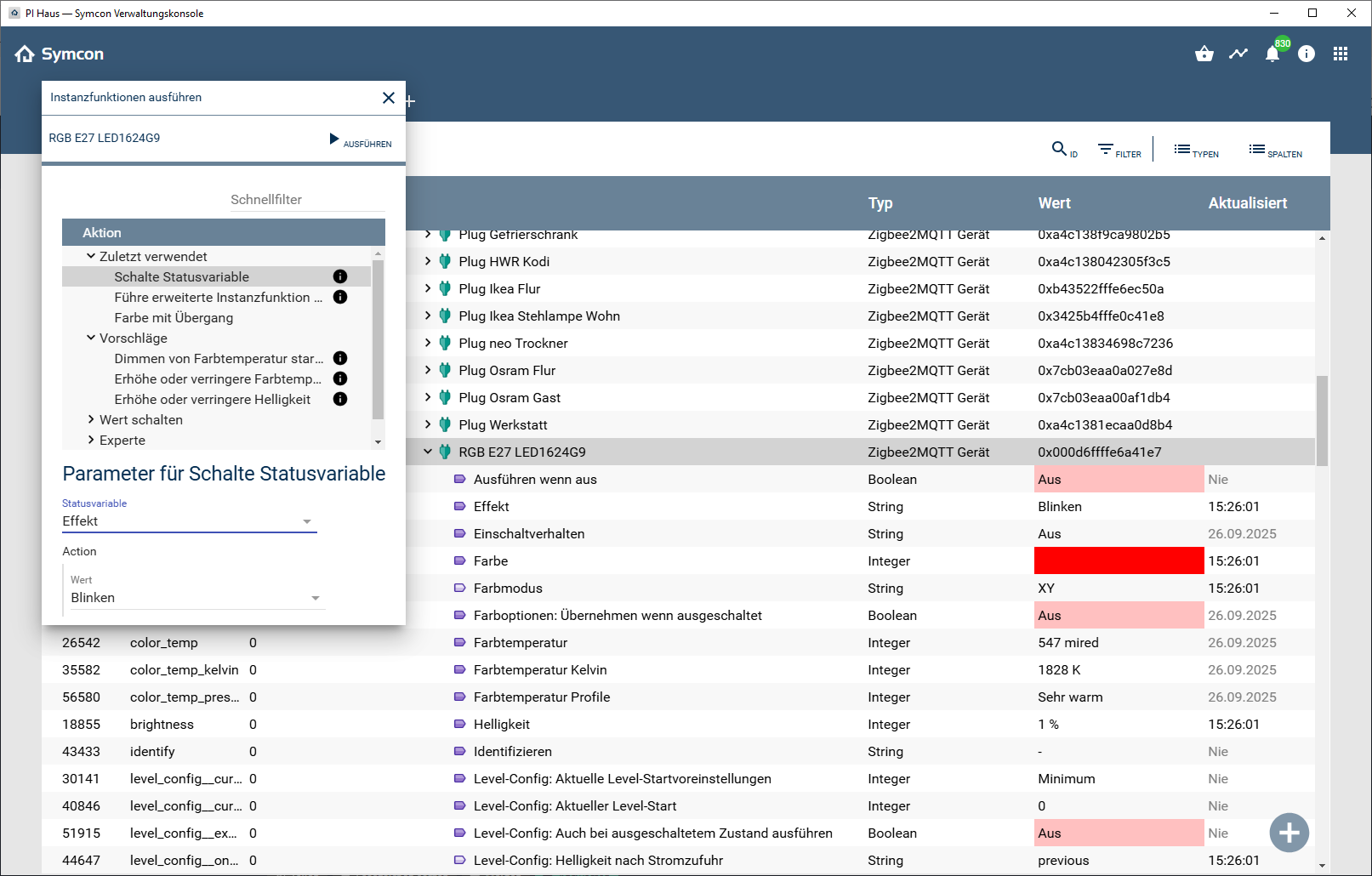This screenshot has height=876, width=1372.
Task: Open the TYPEN list selector
Action: point(1196,150)
